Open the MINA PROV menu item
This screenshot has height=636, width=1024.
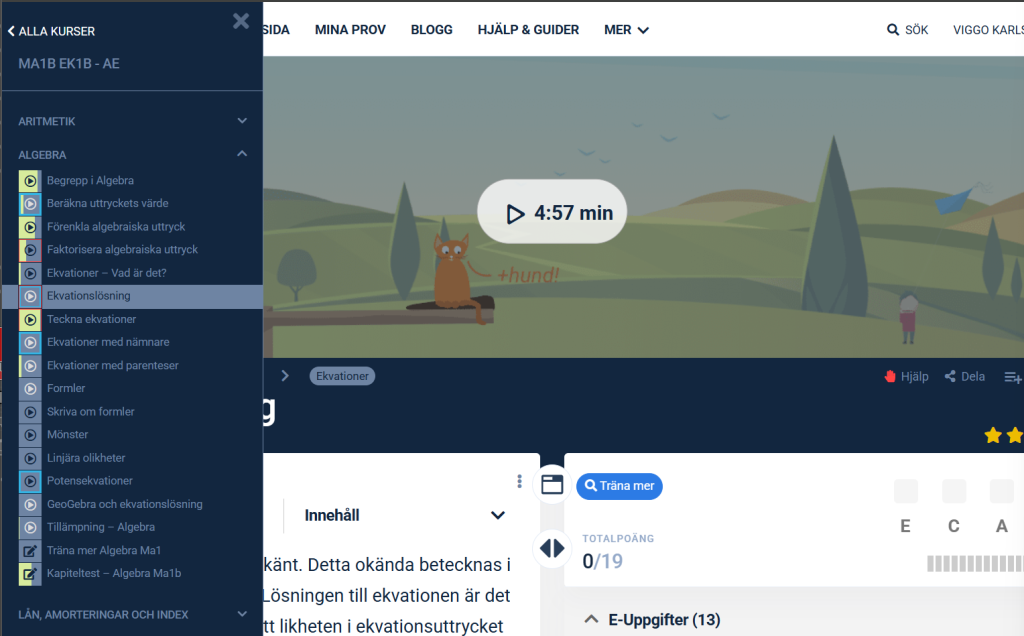(x=350, y=30)
